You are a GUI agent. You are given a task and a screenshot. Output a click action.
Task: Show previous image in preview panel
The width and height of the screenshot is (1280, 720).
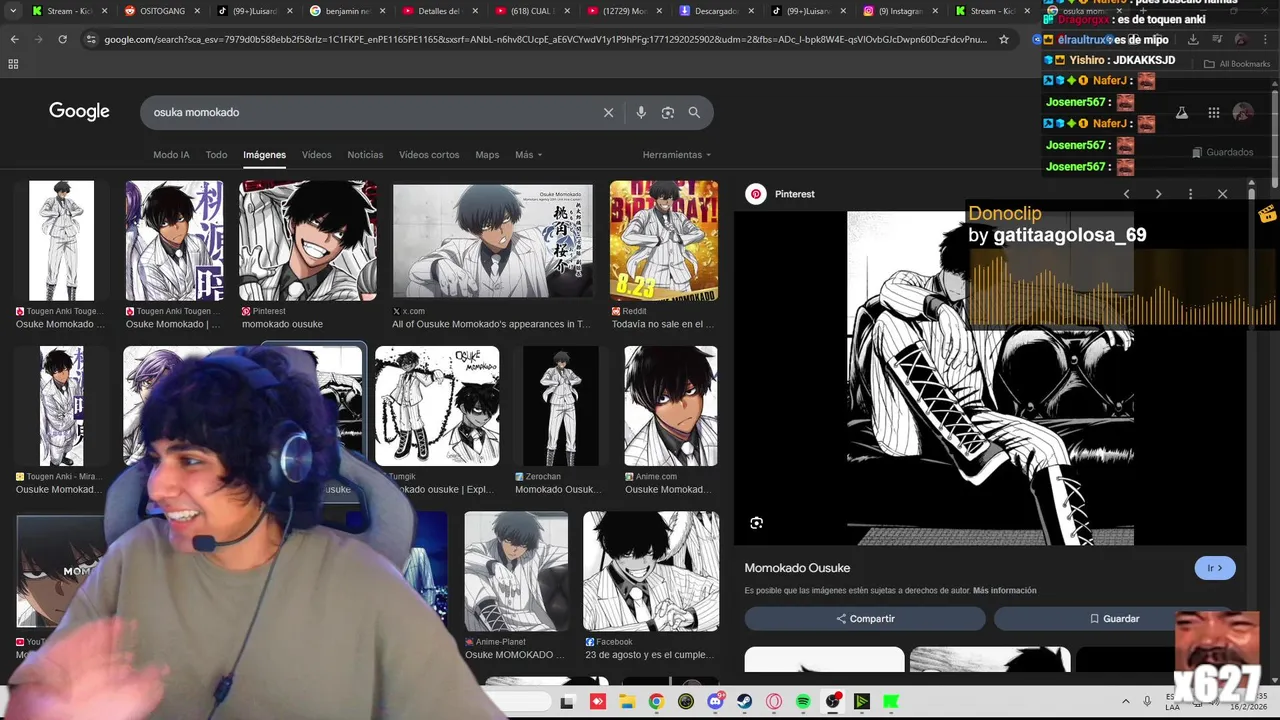(1126, 194)
